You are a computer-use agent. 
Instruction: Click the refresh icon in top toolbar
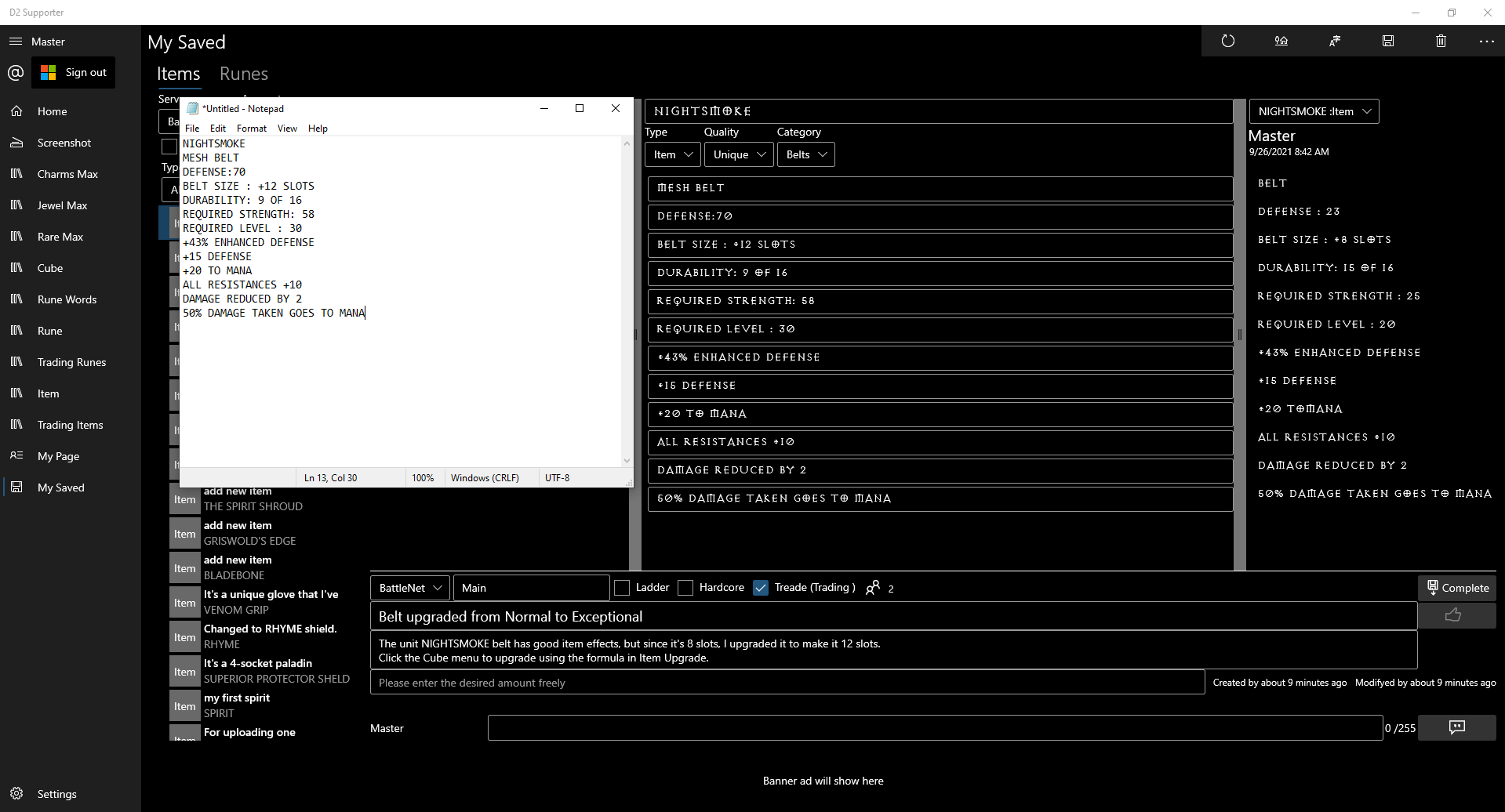point(1228,41)
